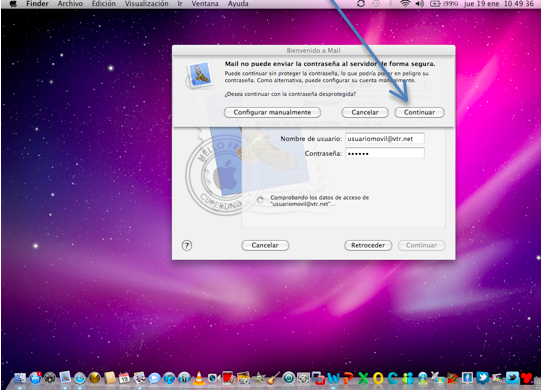Image resolution: width=541 pixels, height=390 pixels.
Task: Click Retroceder to go back
Action: (x=368, y=245)
